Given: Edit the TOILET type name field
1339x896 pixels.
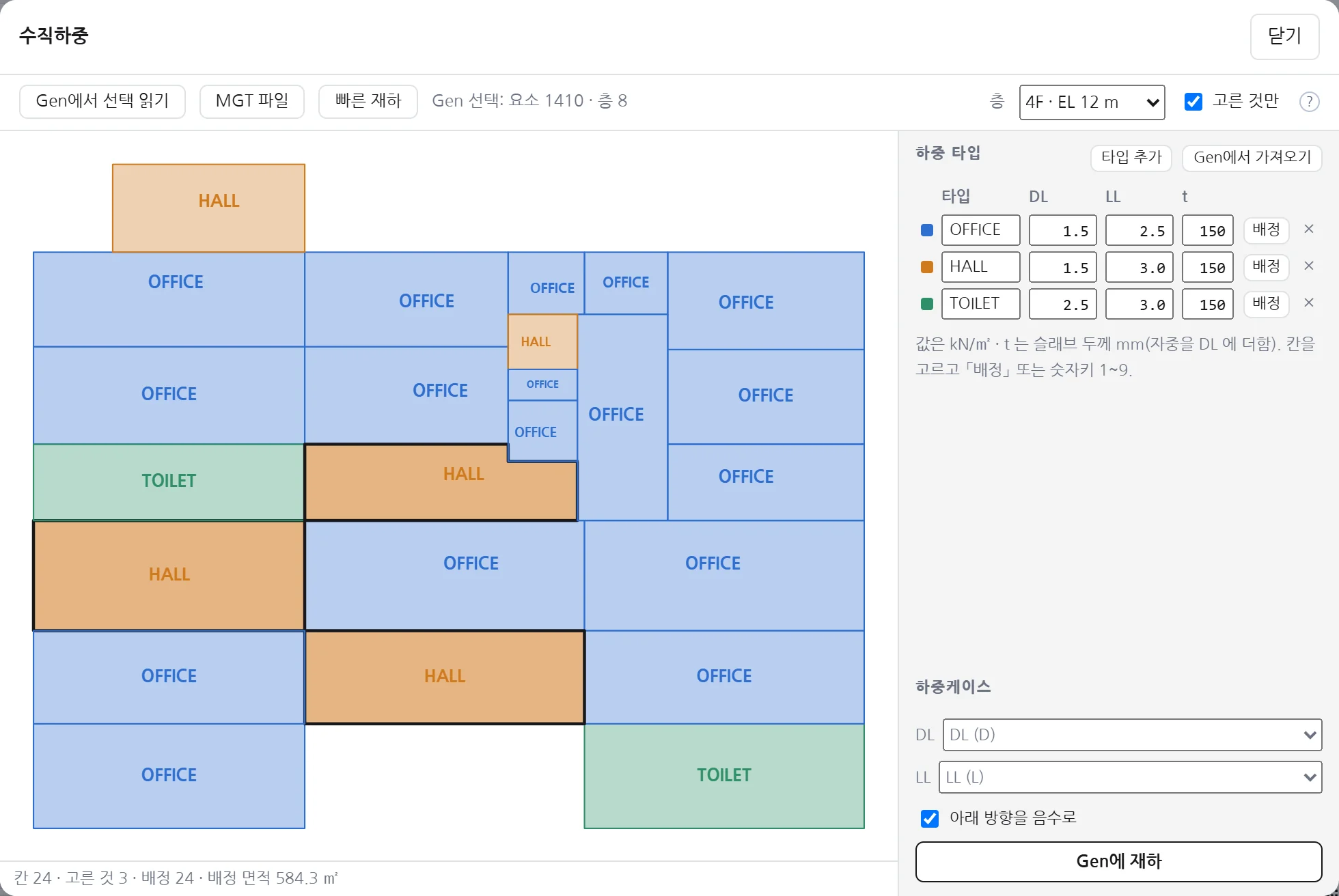Looking at the screenshot, I should click(980, 304).
